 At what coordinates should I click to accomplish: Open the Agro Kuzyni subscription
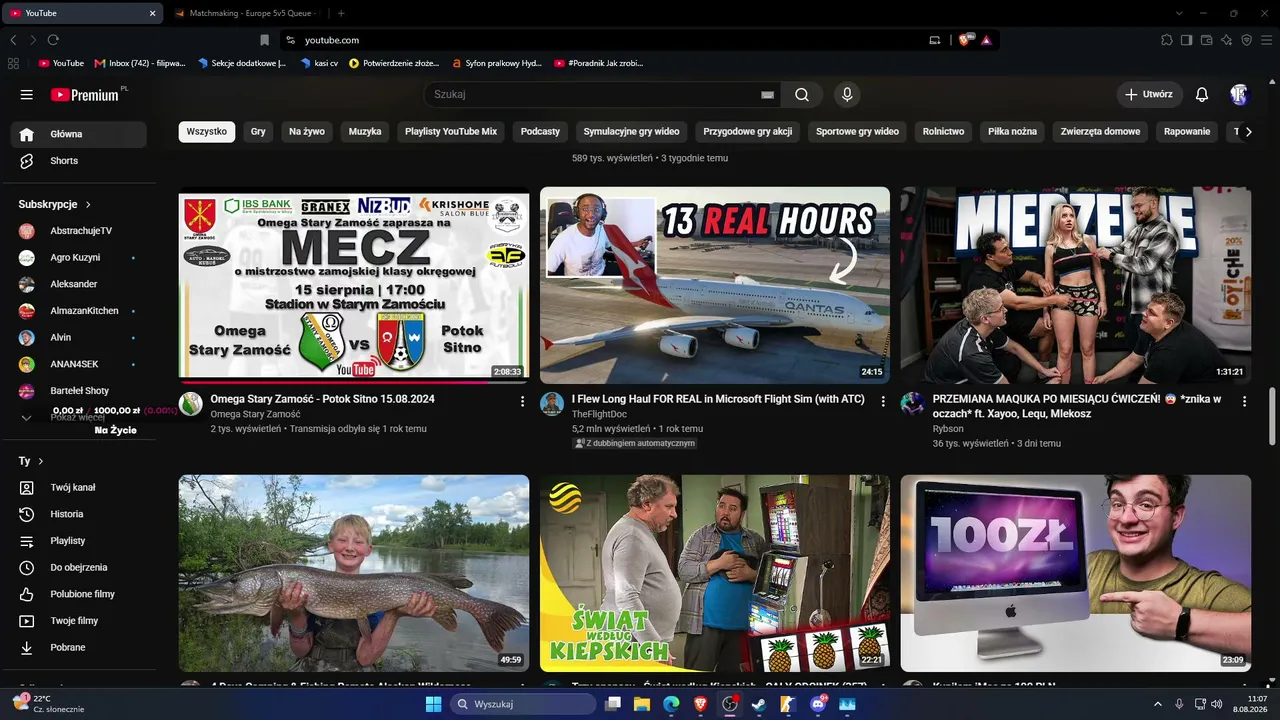(78, 257)
